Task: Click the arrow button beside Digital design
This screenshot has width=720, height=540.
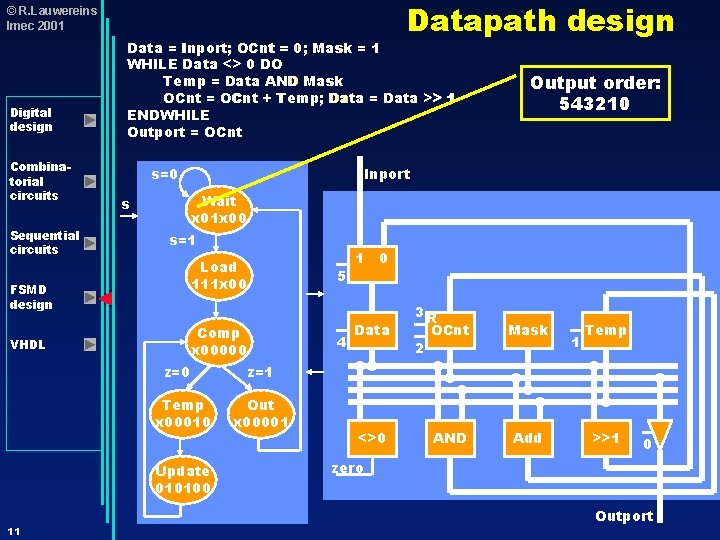Action: tap(90, 120)
